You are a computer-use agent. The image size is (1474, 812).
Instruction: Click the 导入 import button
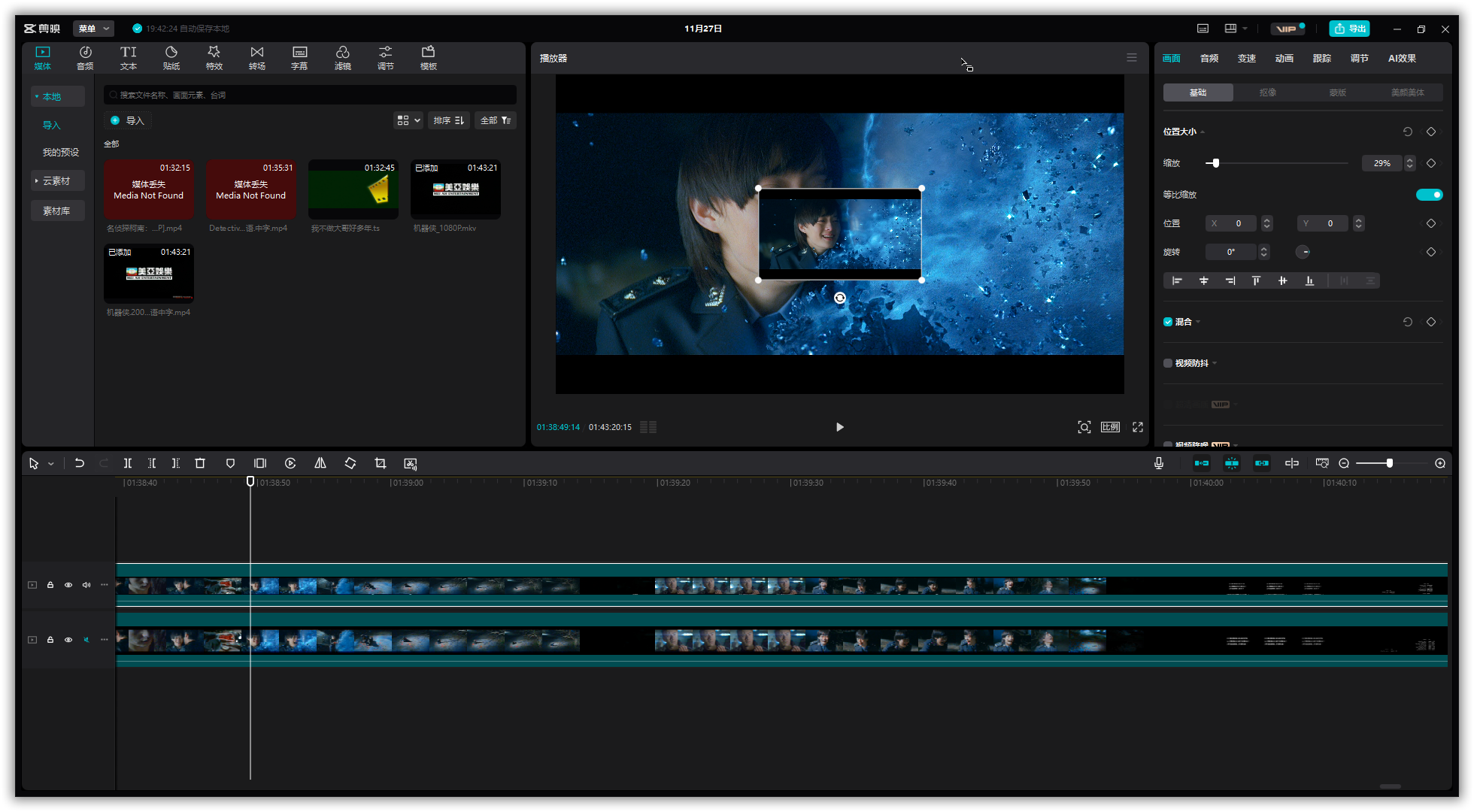pos(128,120)
